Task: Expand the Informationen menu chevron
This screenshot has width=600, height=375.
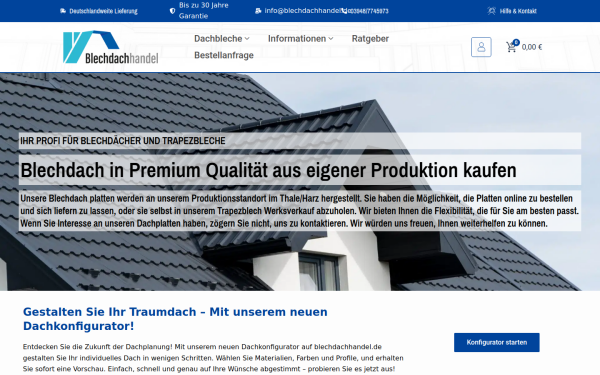Action: 331,39
